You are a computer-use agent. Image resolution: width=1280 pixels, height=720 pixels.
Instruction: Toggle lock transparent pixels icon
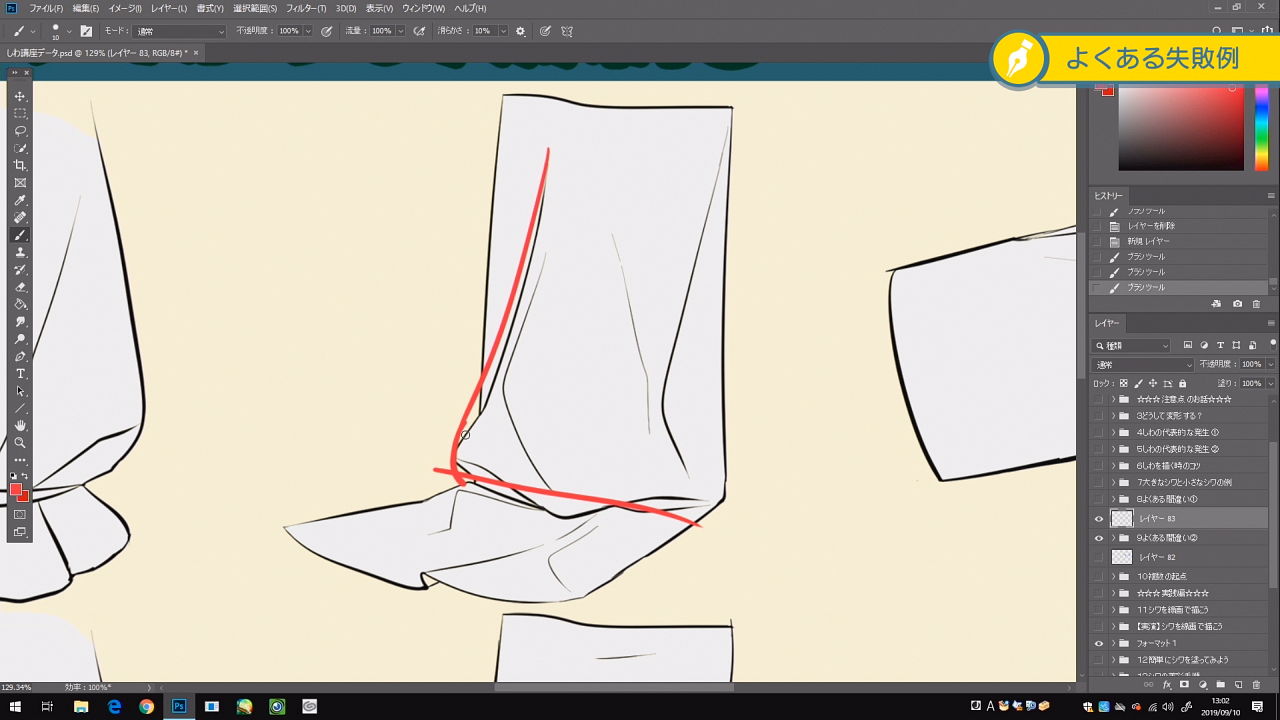pyautogui.click(x=1123, y=383)
